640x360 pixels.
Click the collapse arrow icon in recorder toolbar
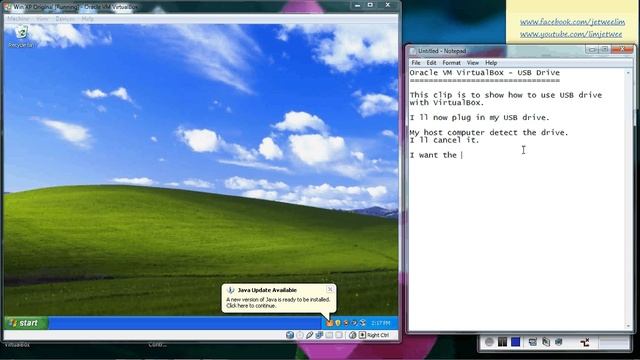tap(585, 342)
